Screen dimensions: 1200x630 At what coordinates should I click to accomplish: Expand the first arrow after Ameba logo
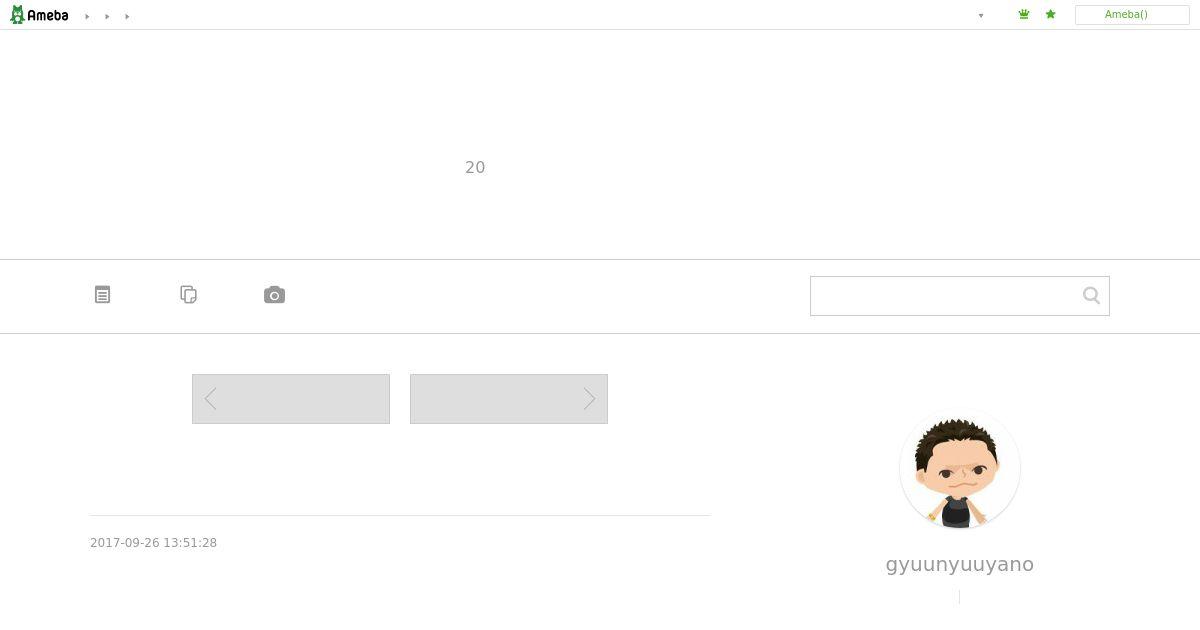[x=87, y=16]
